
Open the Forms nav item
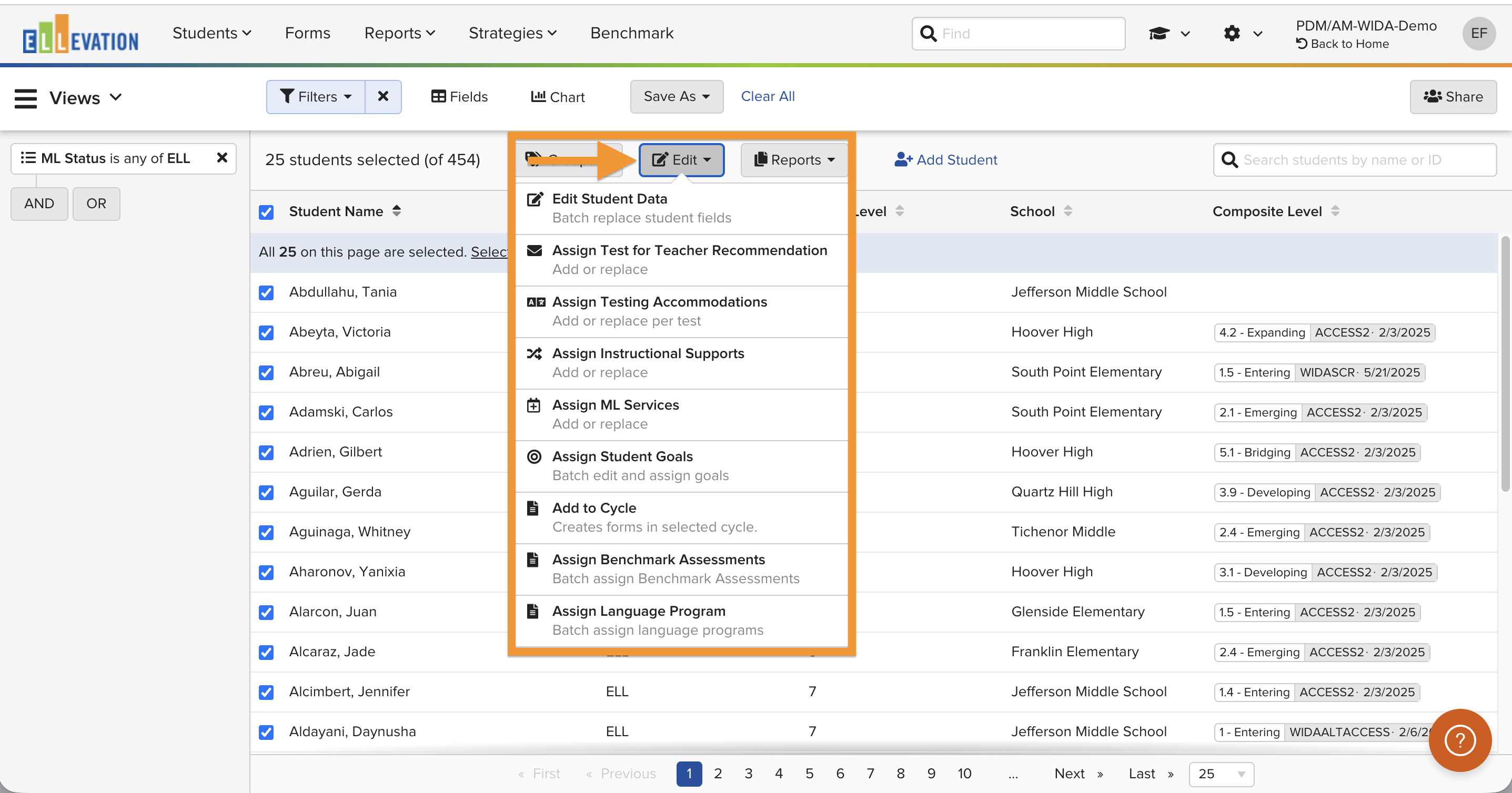coord(308,34)
